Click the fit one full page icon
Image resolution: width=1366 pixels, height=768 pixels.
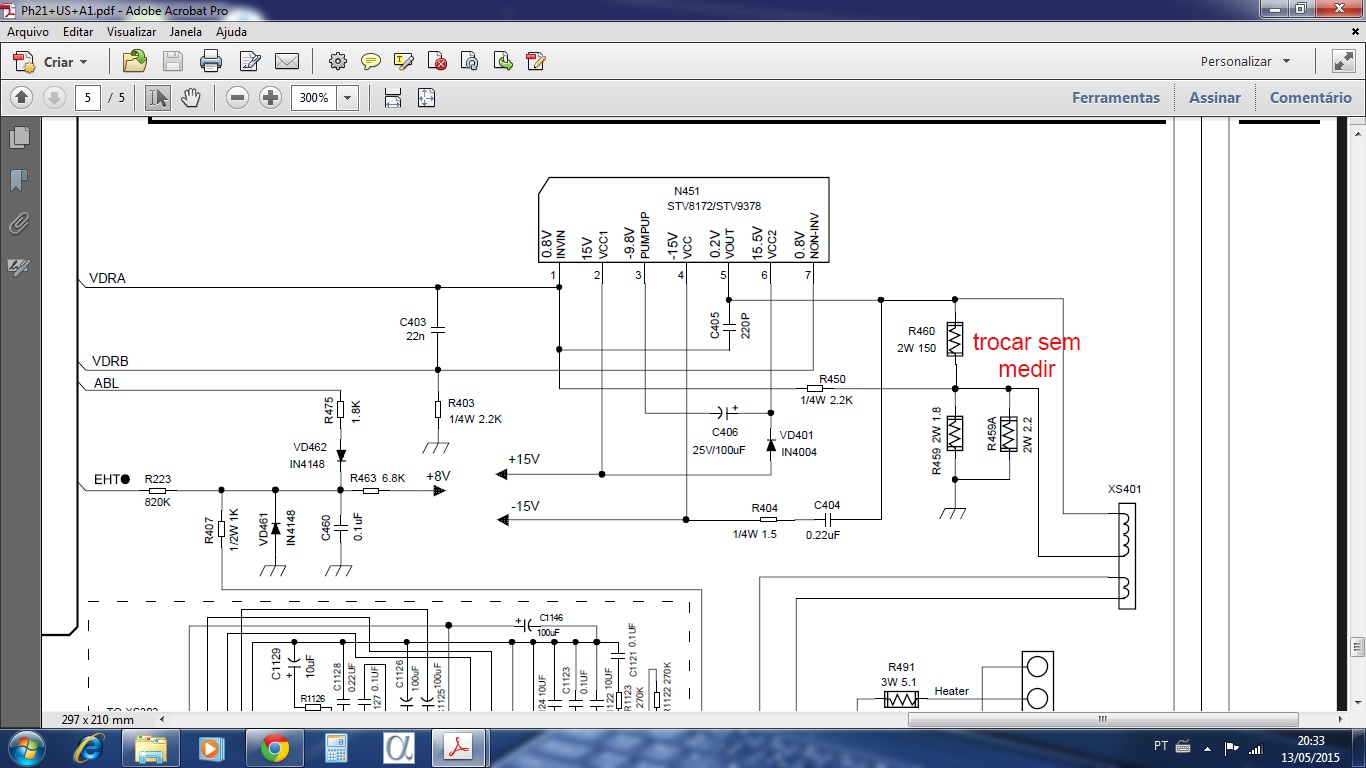tap(427, 97)
